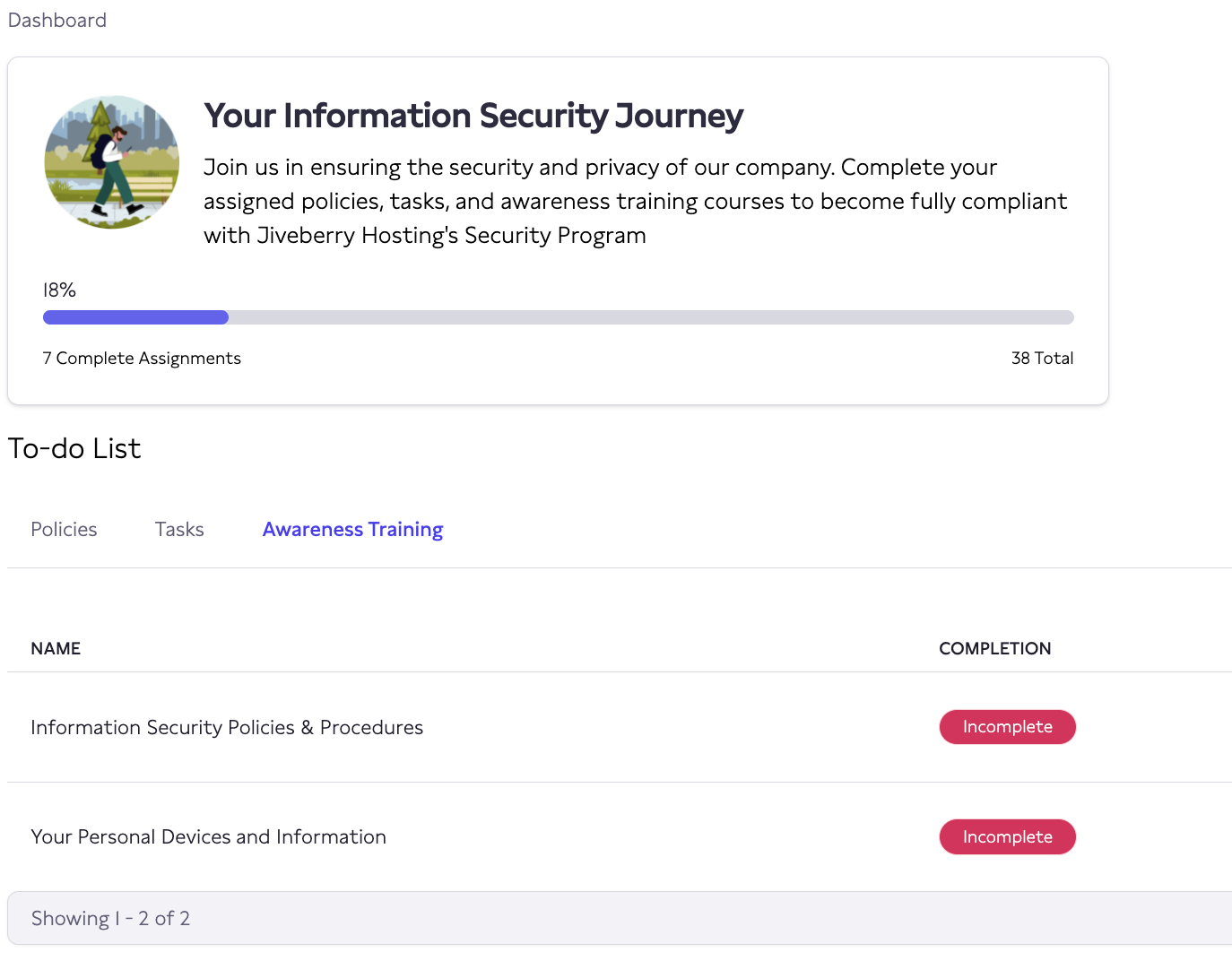1232x961 pixels.
Task: Click the To-do List heading
Action: point(74,448)
